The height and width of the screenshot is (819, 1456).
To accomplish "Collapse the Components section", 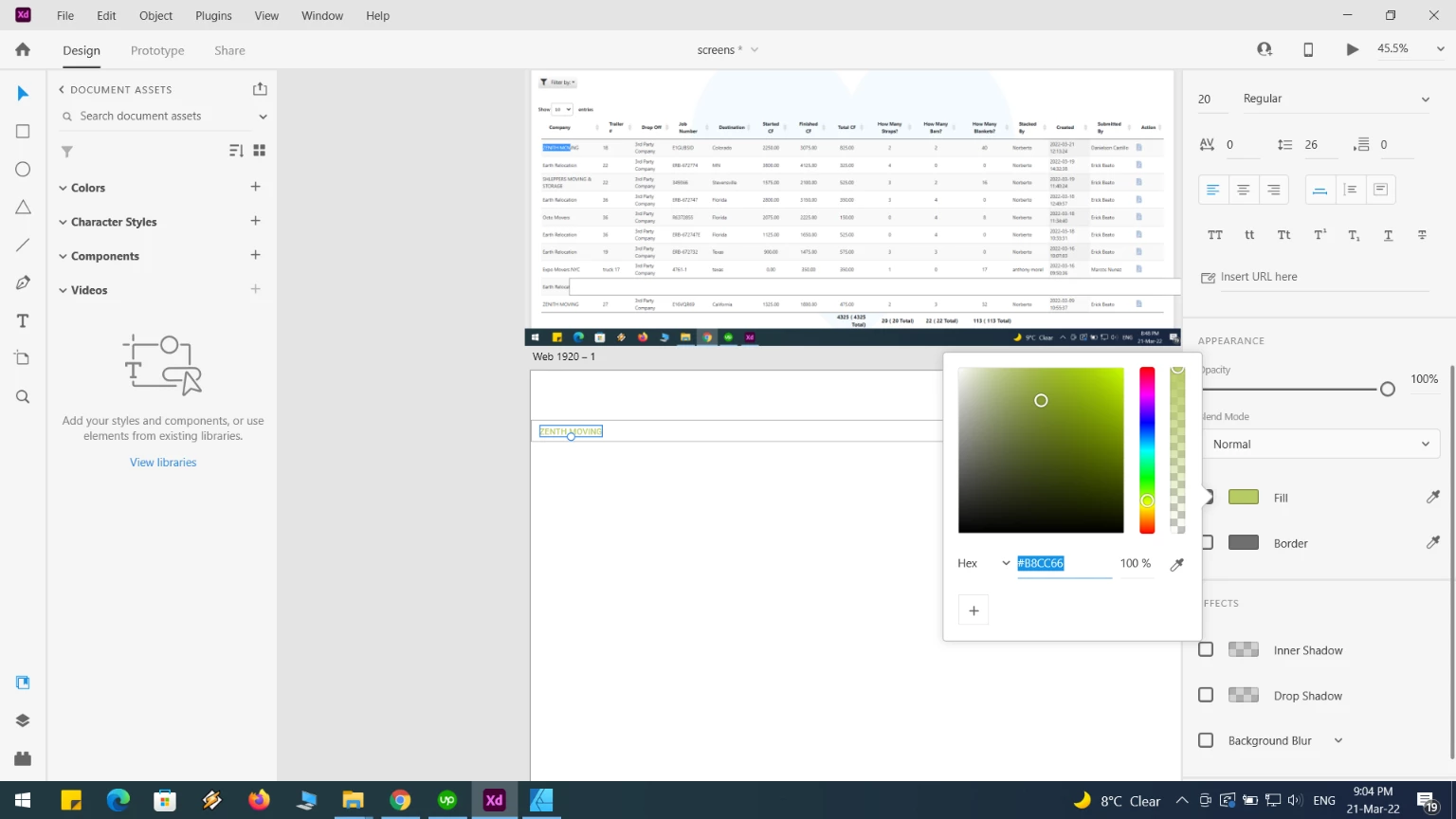I will 63,256.
